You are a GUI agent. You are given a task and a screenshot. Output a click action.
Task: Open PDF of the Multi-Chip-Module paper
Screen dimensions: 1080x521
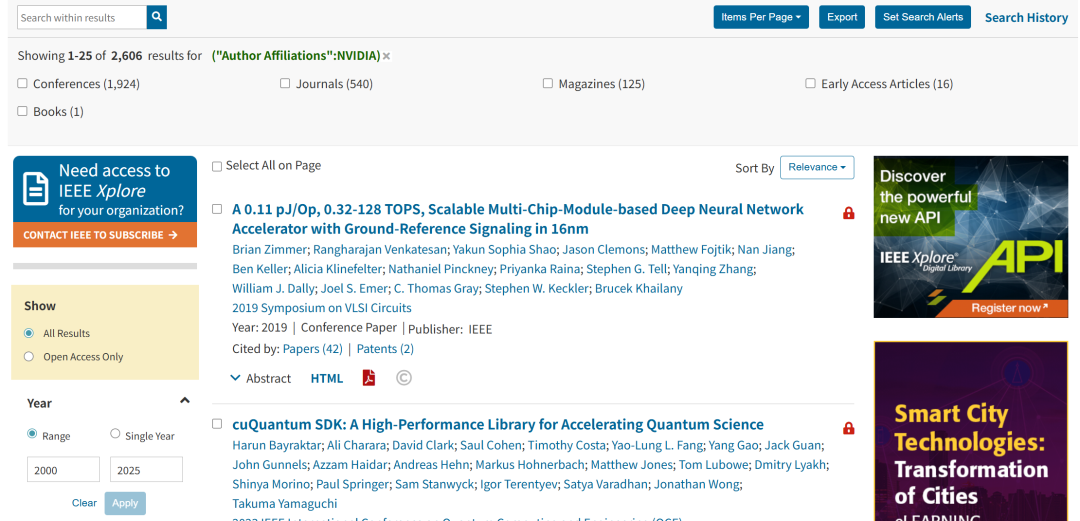click(x=369, y=378)
